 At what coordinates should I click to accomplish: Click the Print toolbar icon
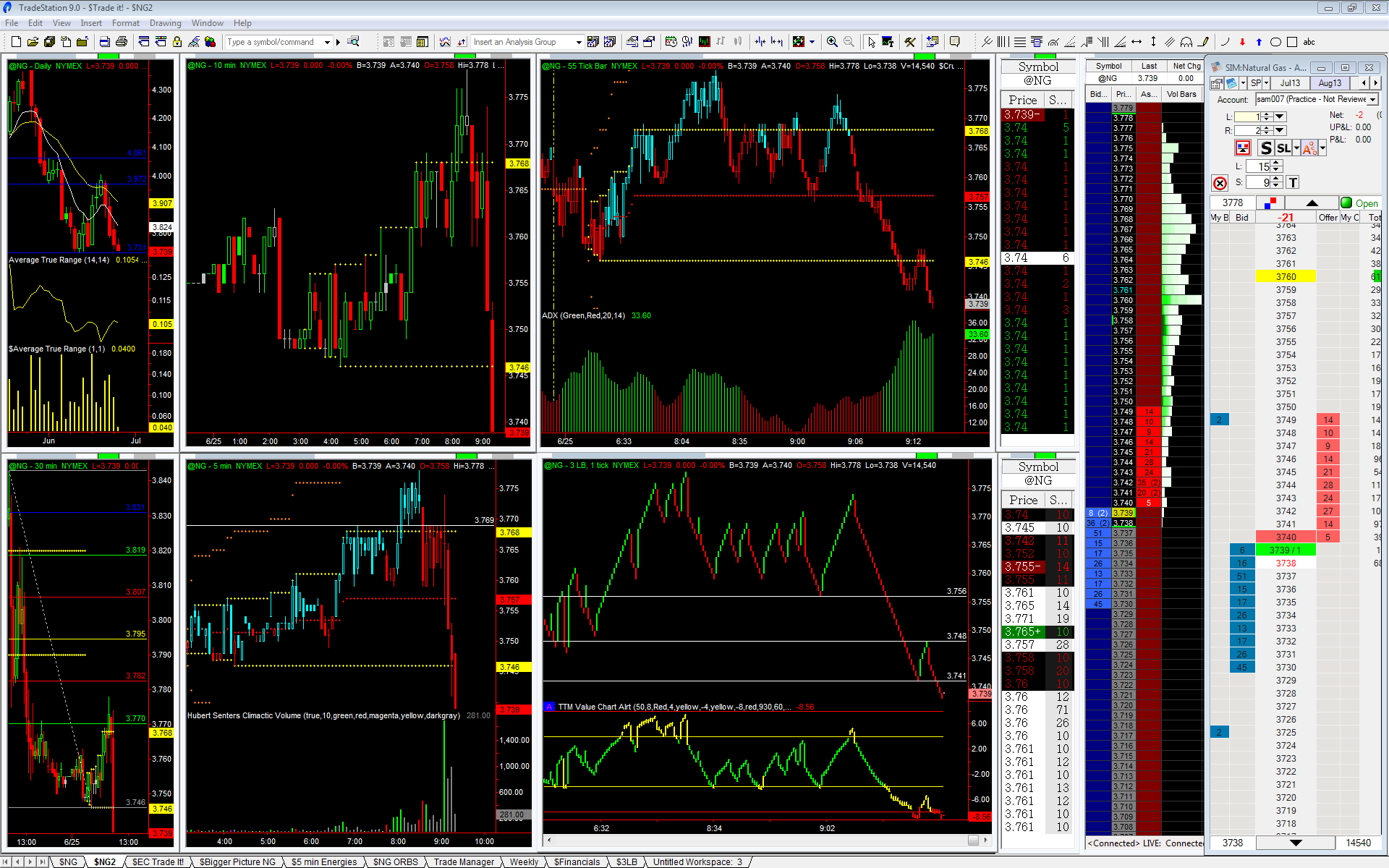122,42
